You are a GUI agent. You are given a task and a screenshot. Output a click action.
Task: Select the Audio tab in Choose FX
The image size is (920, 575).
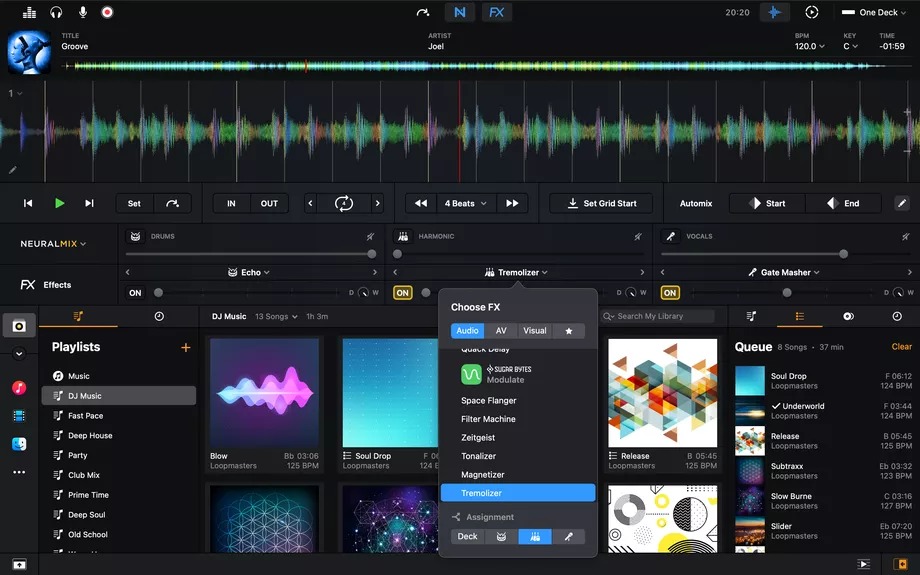(x=467, y=331)
